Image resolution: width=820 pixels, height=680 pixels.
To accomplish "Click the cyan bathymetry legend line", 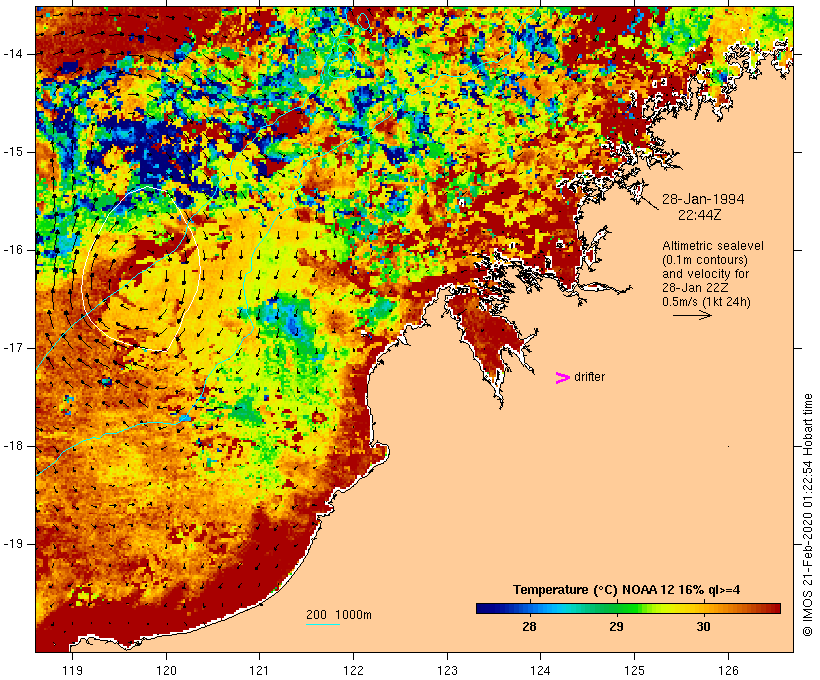I will [323, 624].
